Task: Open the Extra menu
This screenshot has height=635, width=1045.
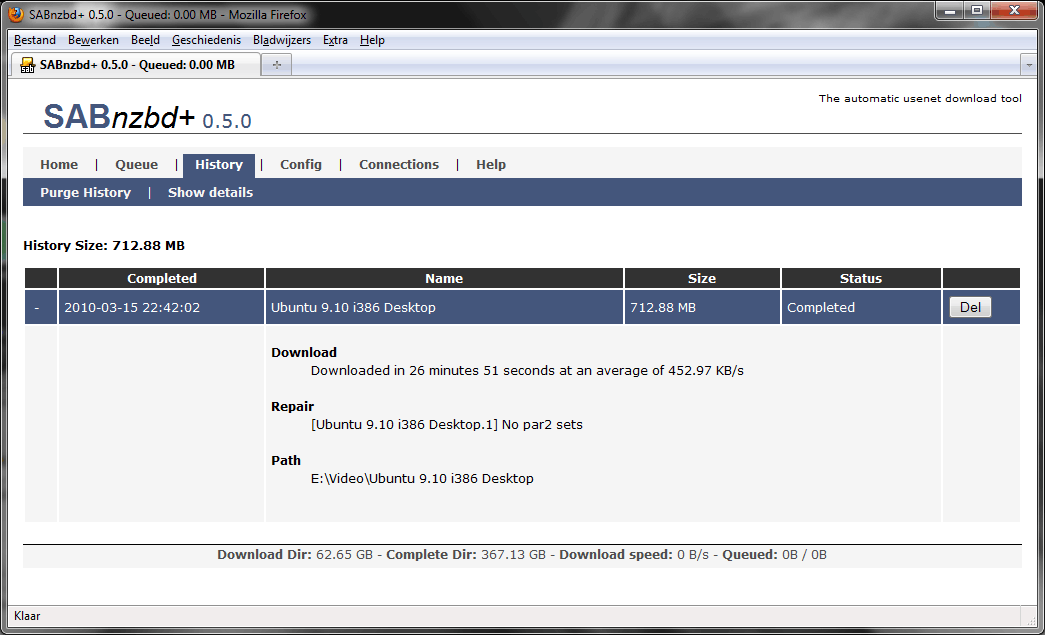Action: click(x=335, y=40)
